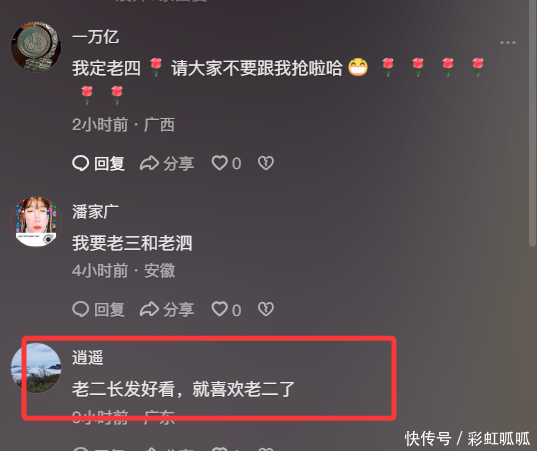The height and width of the screenshot is (451, 537).
Task: Click the username 潘家广
Action: (x=96, y=212)
